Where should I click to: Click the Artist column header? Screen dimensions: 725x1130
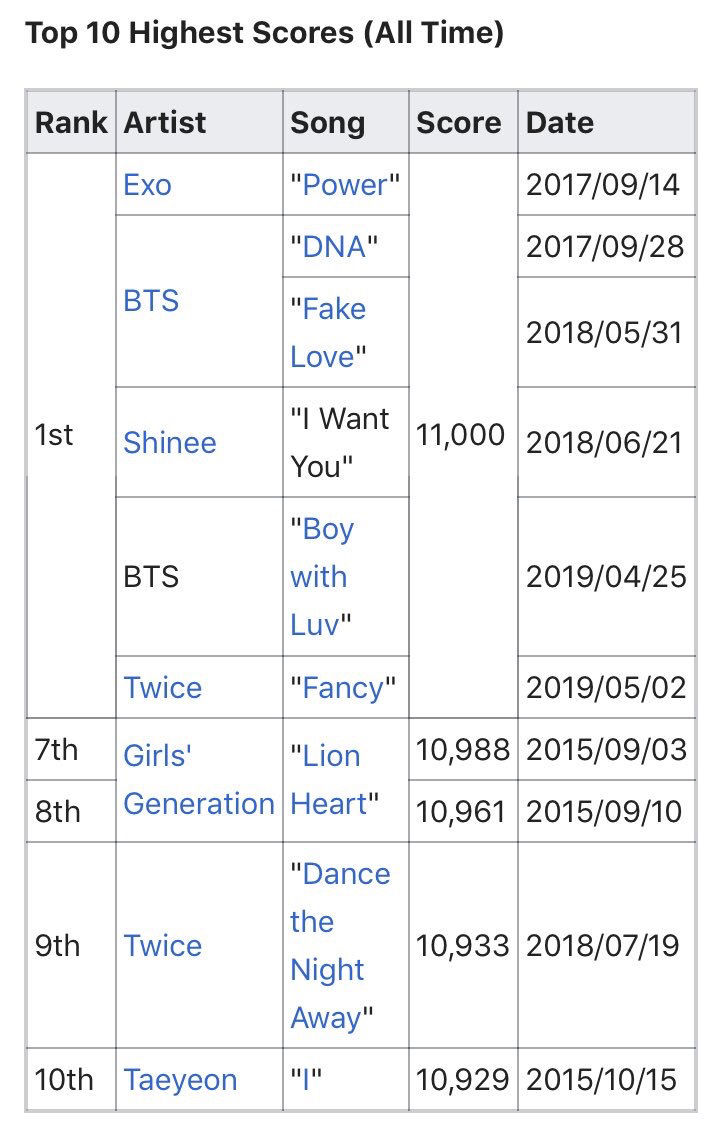[x=164, y=123]
